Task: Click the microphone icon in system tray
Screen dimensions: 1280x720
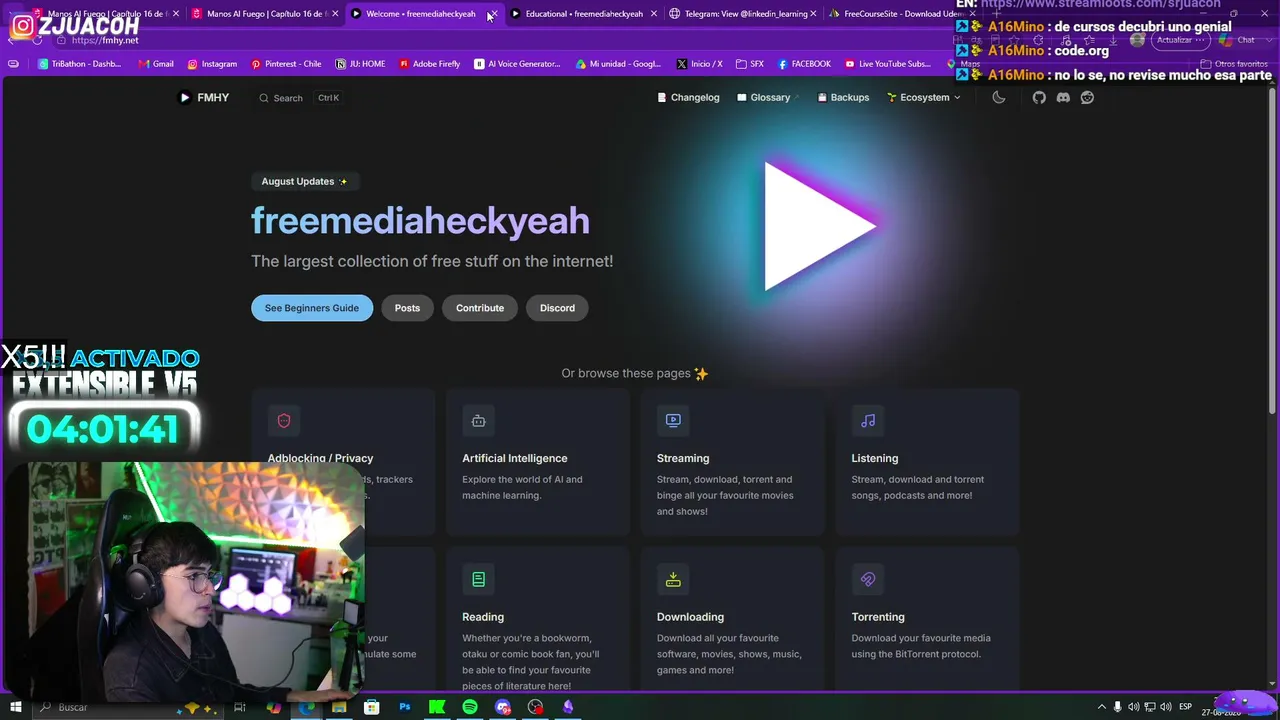Action: coord(1118,707)
